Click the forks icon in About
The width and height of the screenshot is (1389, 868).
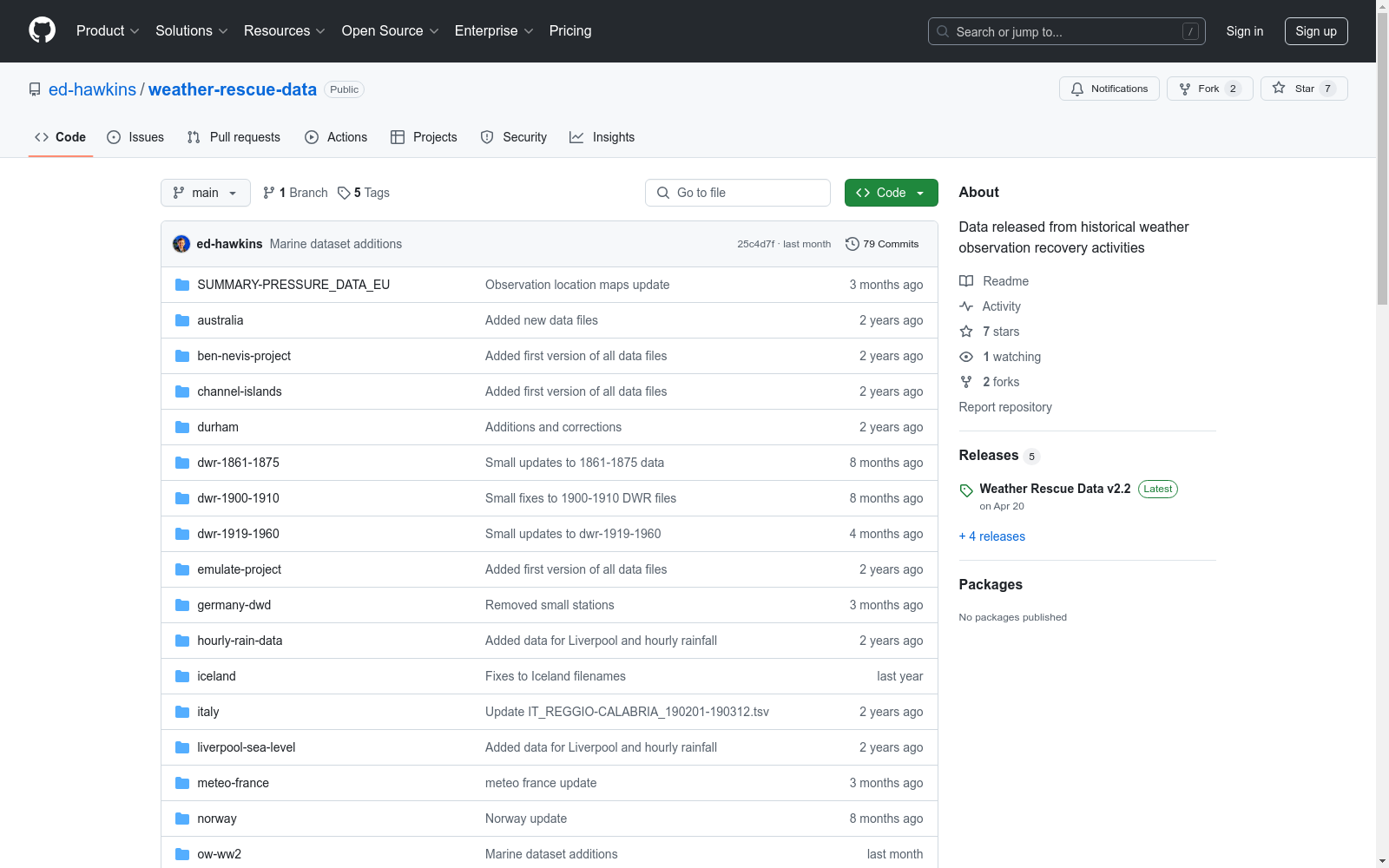tap(966, 382)
